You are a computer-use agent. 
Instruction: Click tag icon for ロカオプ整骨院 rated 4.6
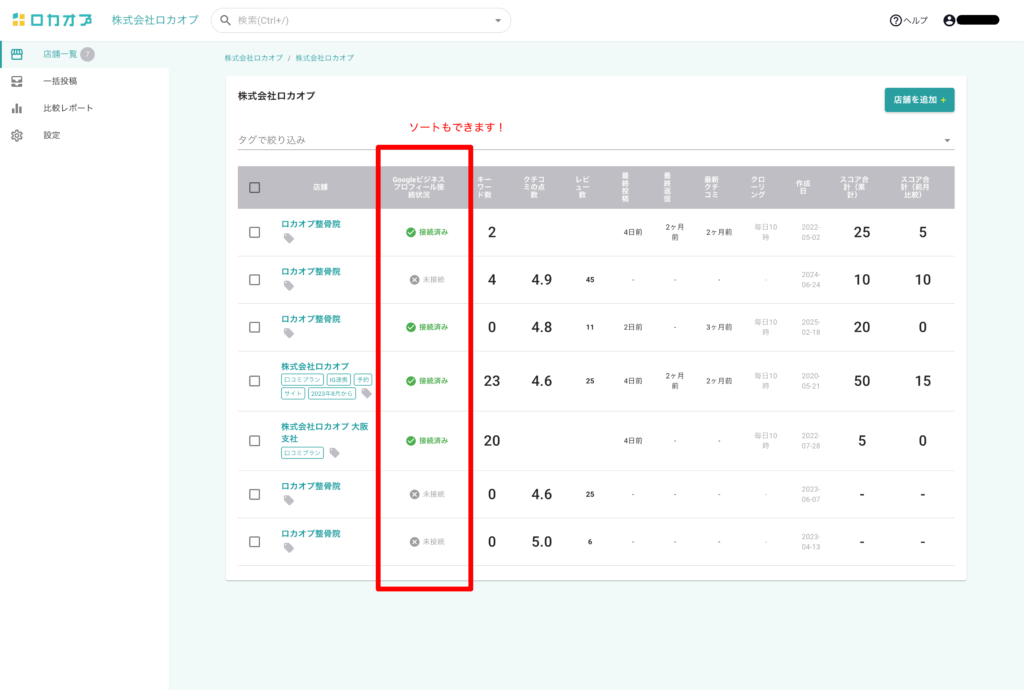coord(289,501)
